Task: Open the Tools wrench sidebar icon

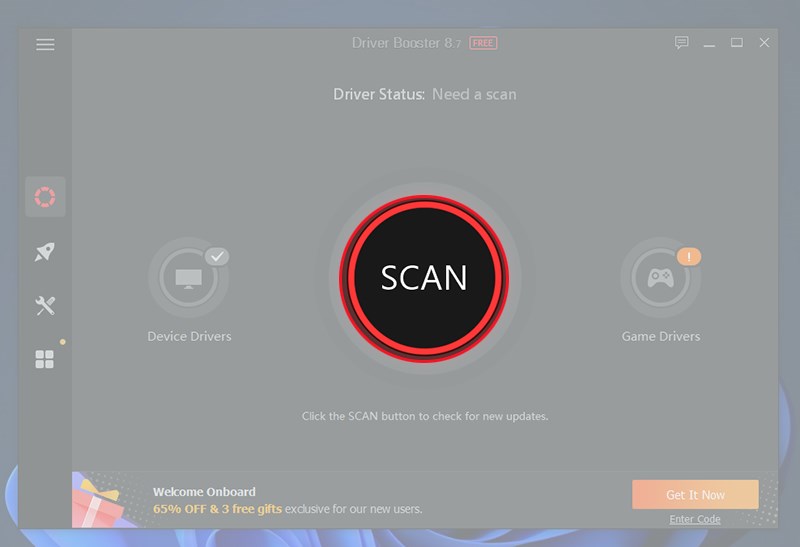Action: tap(45, 306)
